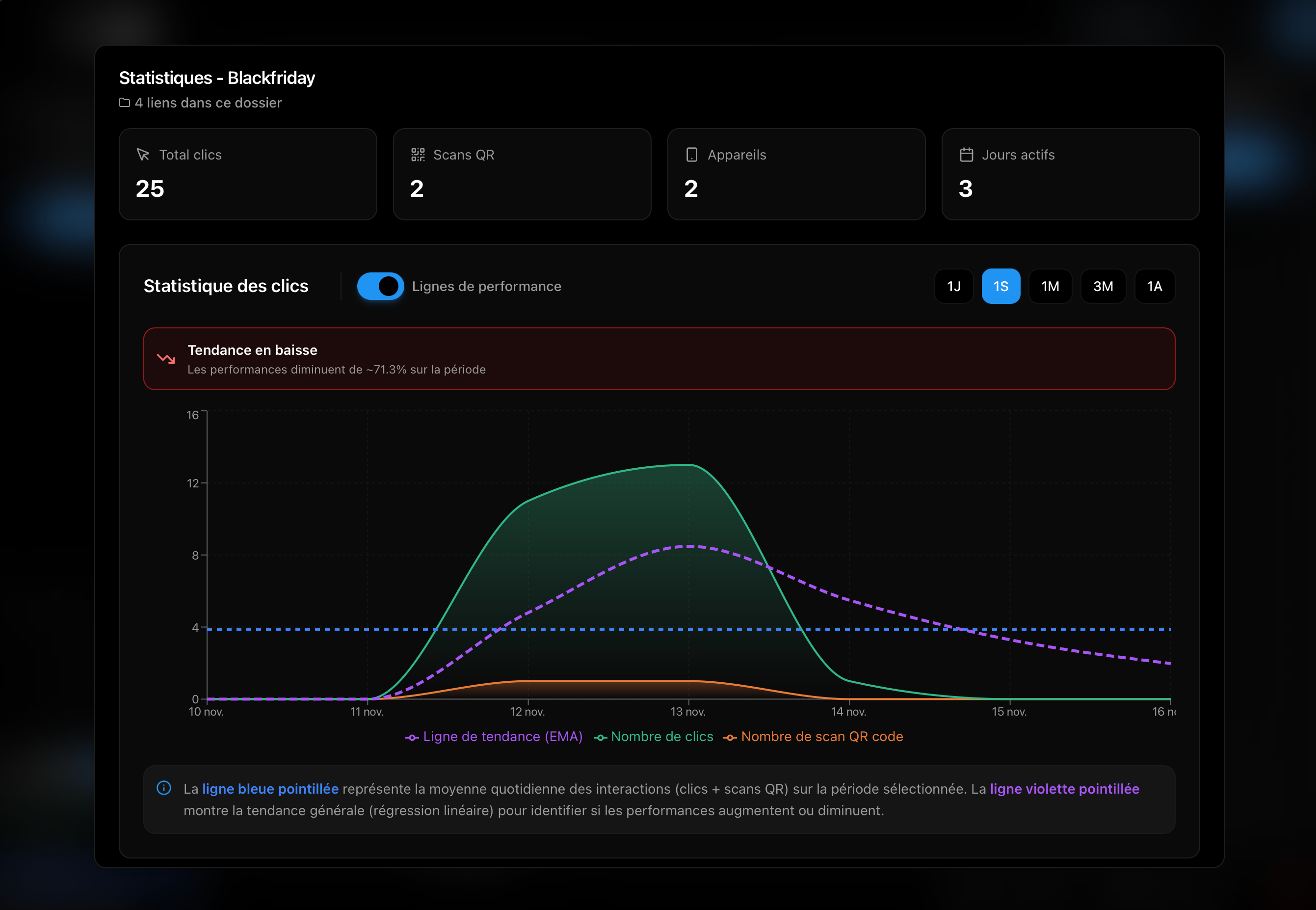Click the cursor icon on Total clics

(x=143, y=155)
